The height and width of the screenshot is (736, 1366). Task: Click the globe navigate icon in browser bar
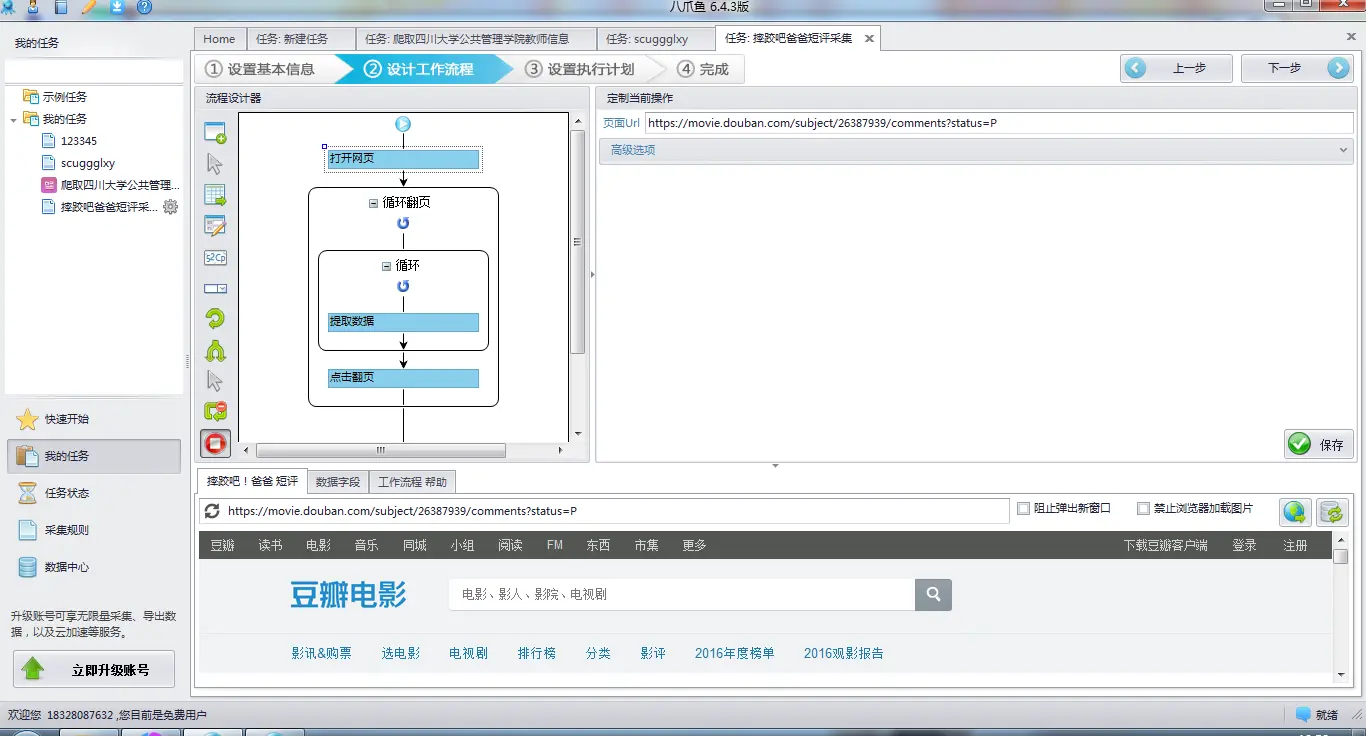point(1295,512)
